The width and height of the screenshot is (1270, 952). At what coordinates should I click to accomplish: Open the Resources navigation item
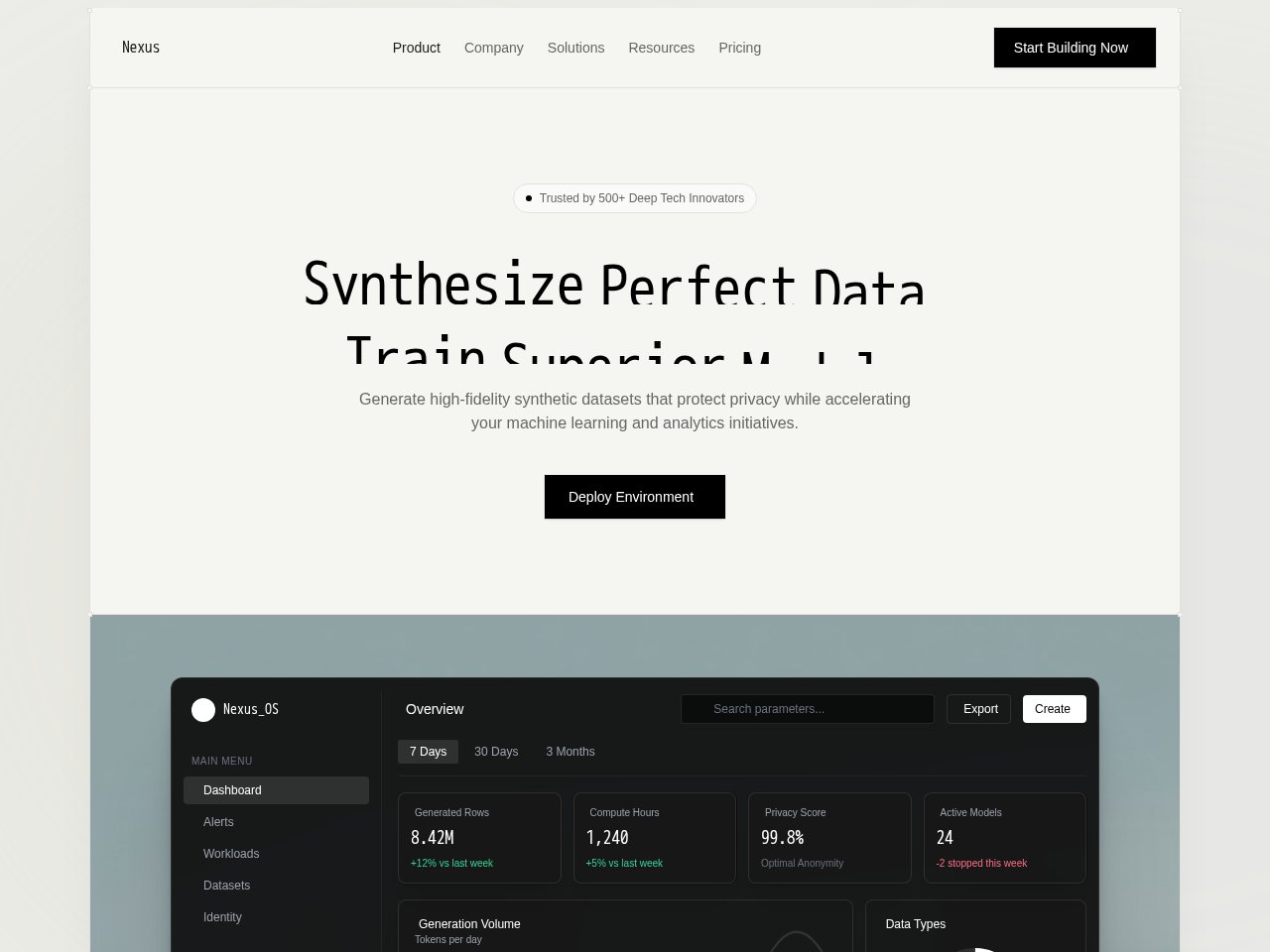click(661, 48)
